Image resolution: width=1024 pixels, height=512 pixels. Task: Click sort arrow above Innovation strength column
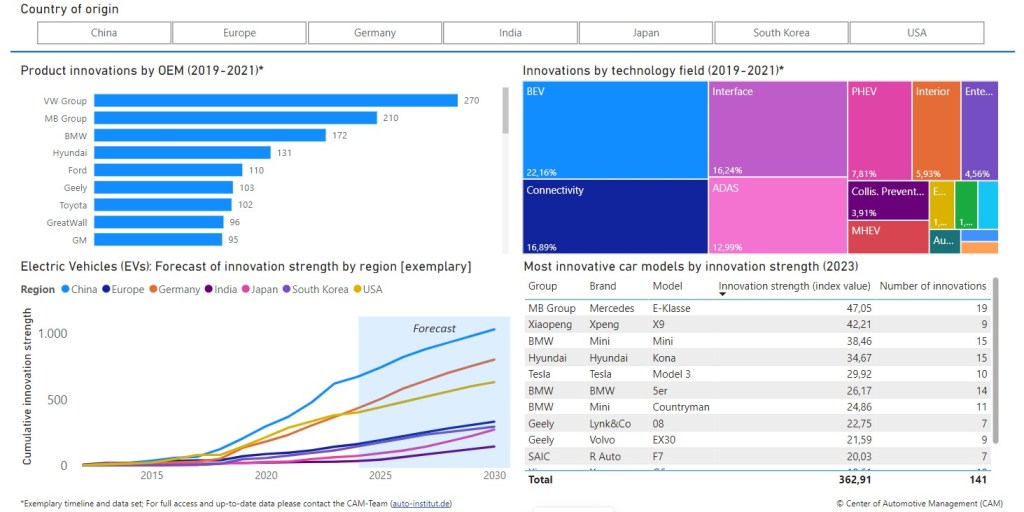click(723, 294)
